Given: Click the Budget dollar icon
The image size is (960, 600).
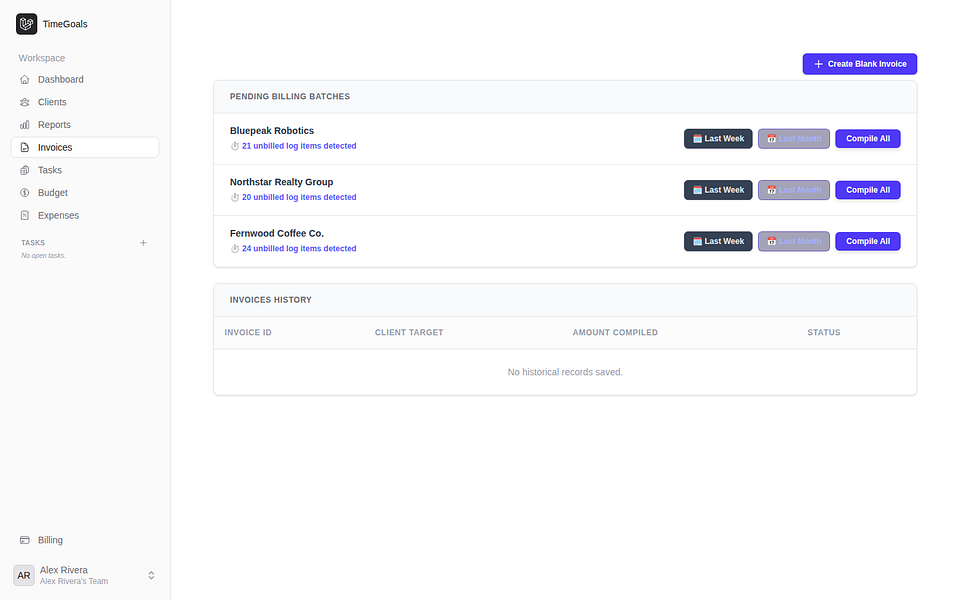Looking at the screenshot, I should click(24, 193).
